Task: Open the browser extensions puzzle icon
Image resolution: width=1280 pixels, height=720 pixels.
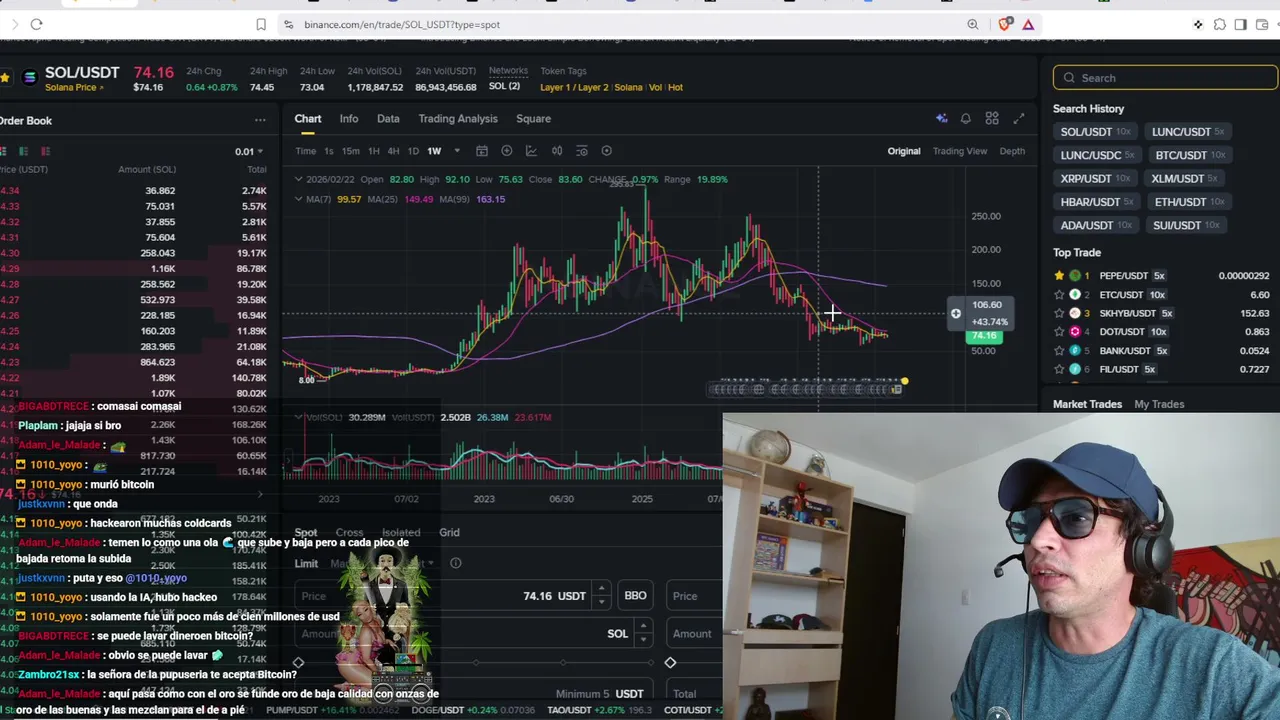Action: click(1219, 24)
